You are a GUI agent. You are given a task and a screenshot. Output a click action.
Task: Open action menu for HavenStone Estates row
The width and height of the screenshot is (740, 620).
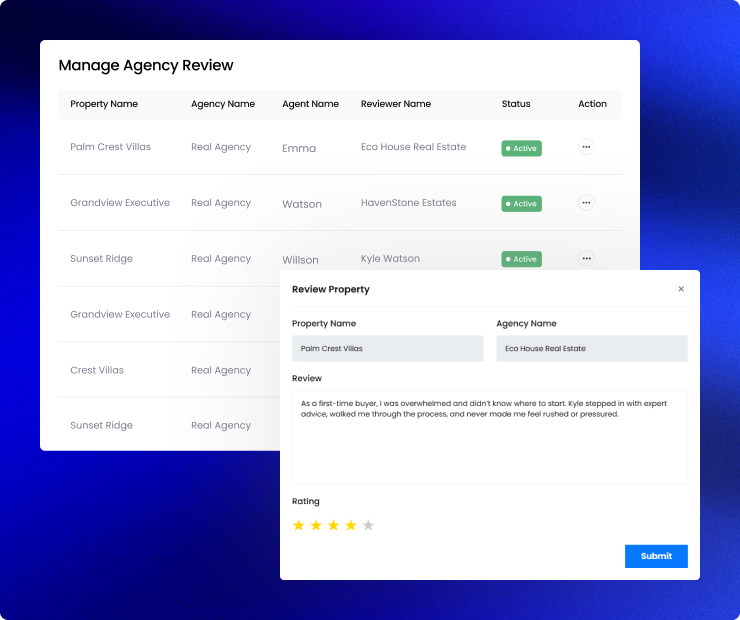586,202
